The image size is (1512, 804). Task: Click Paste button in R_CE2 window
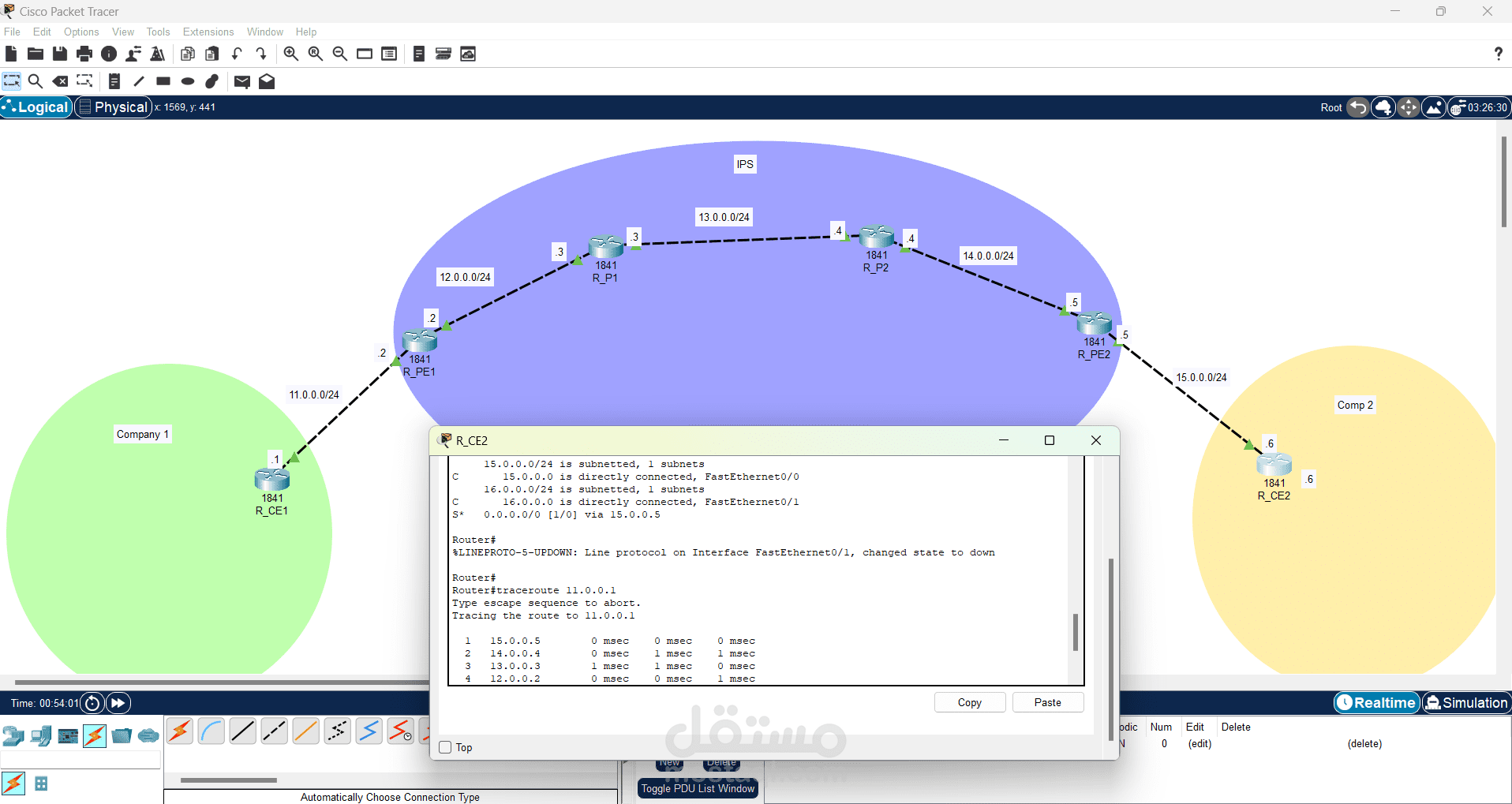point(1048,702)
